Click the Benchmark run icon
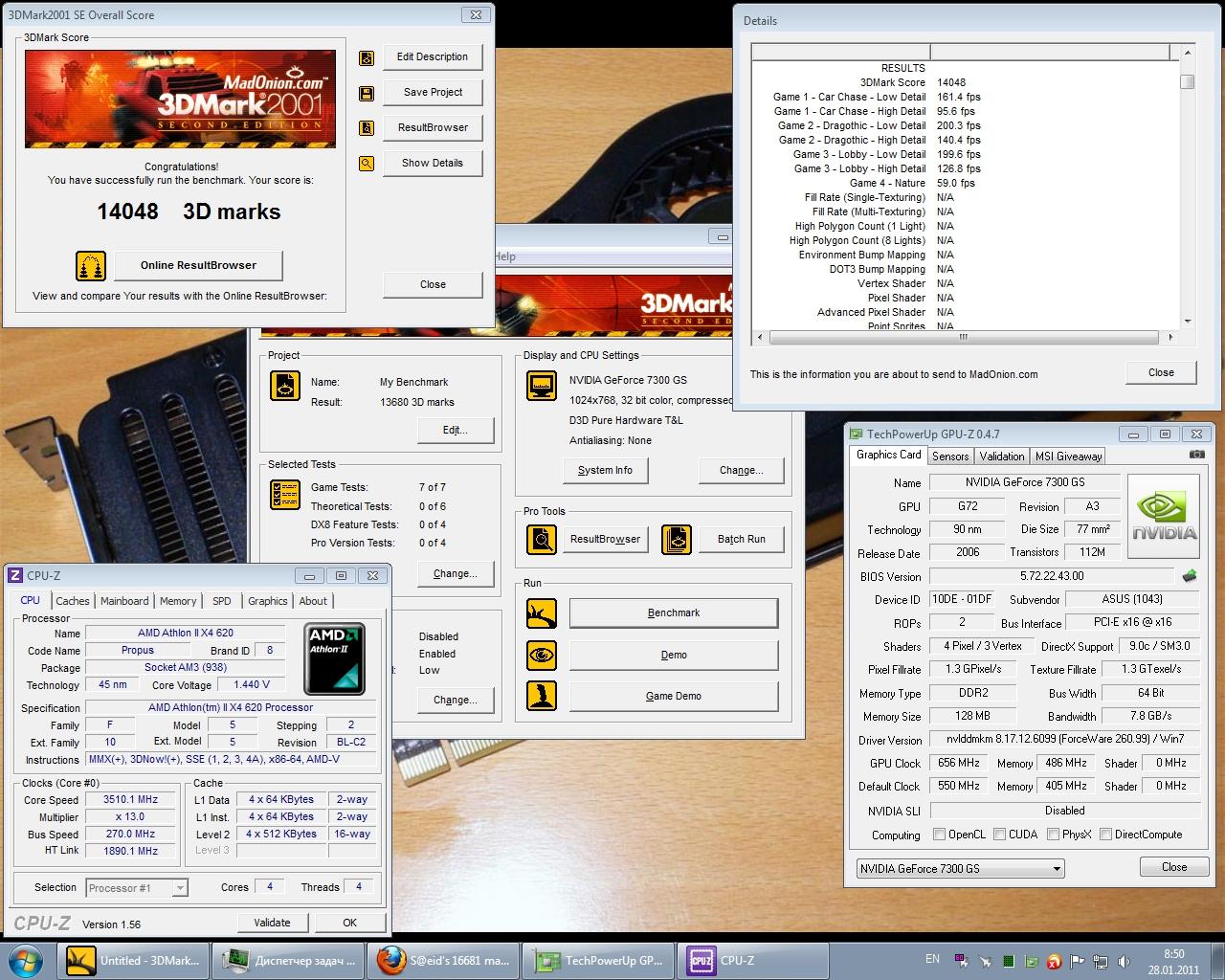The image size is (1225, 980). tap(542, 613)
